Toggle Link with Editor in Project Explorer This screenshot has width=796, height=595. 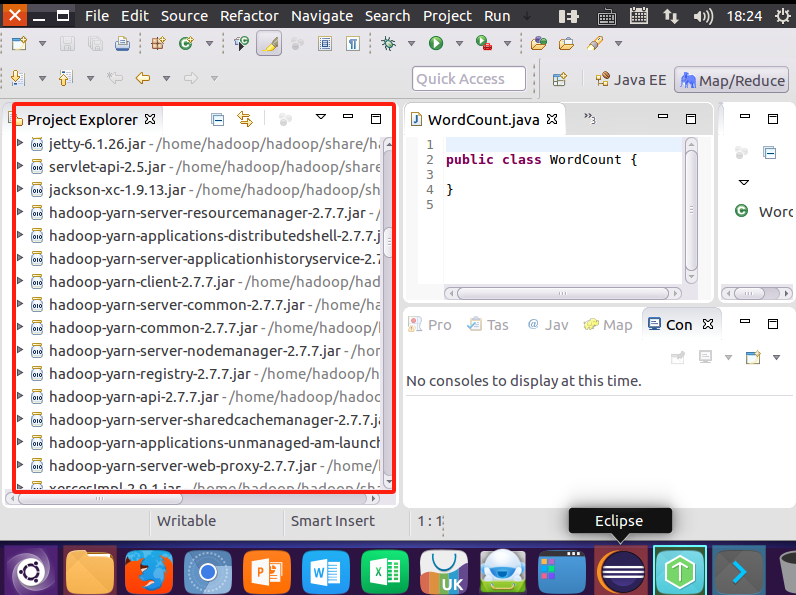pyautogui.click(x=245, y=119)
